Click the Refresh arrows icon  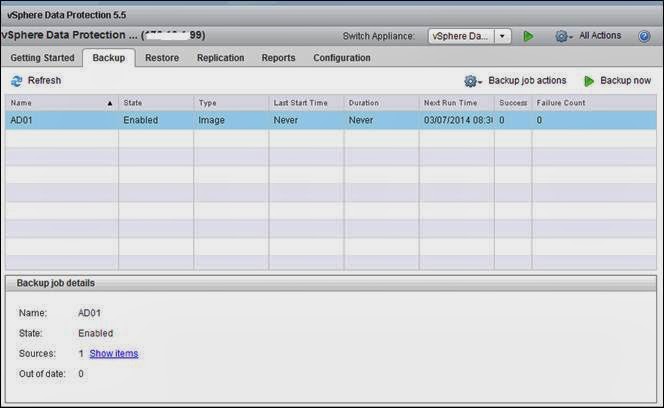(17, 80)
